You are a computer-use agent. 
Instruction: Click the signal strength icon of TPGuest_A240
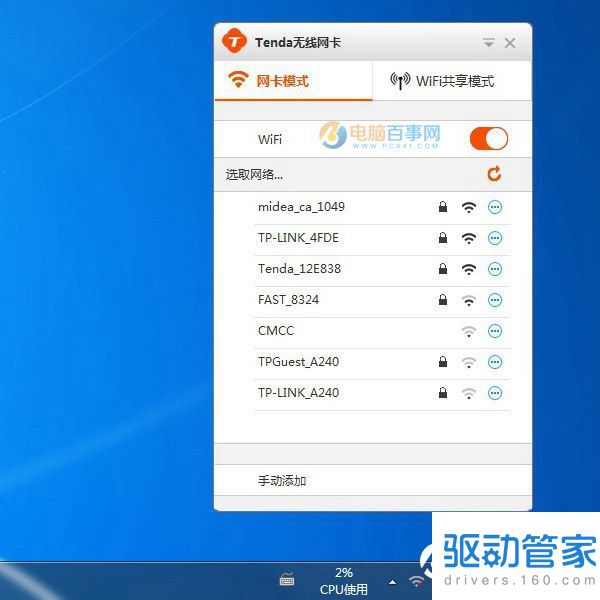point(469,362)
